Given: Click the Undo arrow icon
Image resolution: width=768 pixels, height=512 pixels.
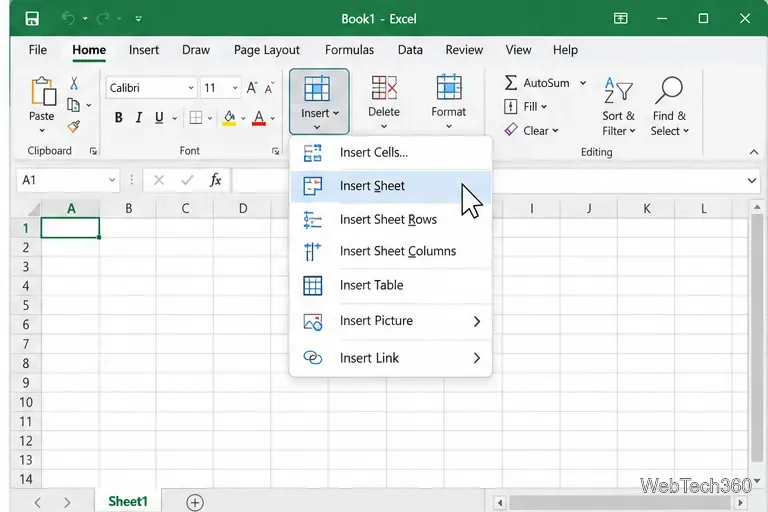Looking at the screenshot, I should click(x=69, y=19).
